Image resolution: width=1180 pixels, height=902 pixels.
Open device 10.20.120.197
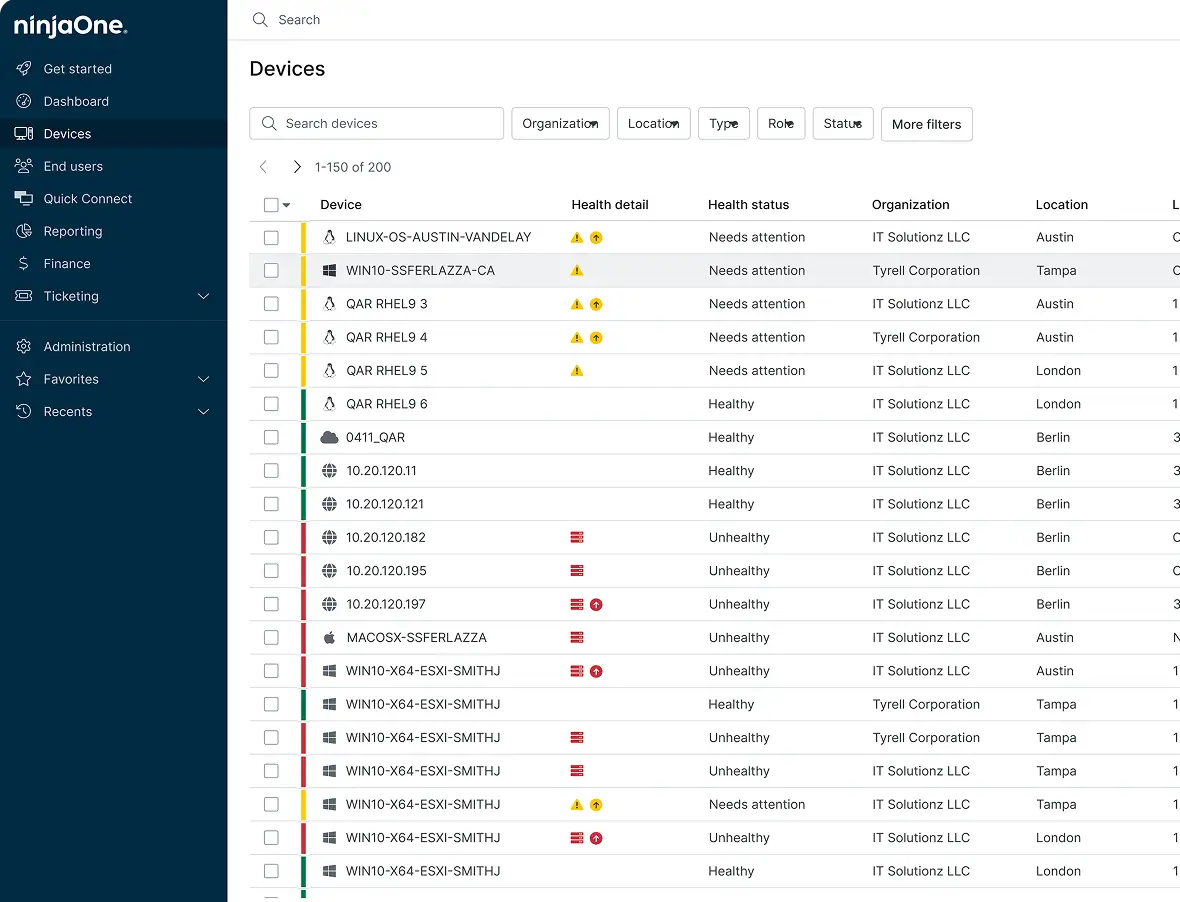(385, 604)
